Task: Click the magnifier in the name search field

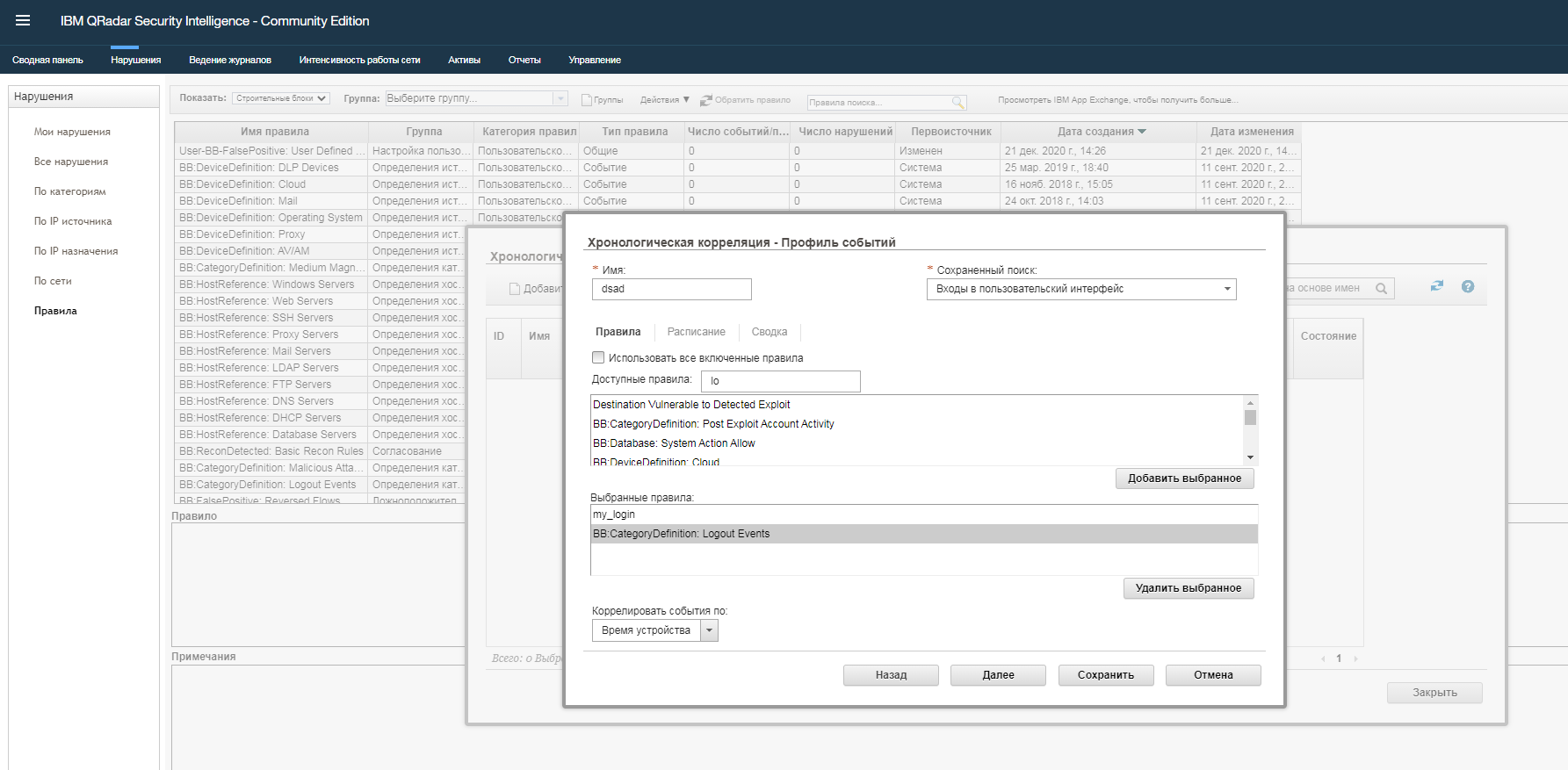Action: pyautogui.click(x=1382, y=288)
